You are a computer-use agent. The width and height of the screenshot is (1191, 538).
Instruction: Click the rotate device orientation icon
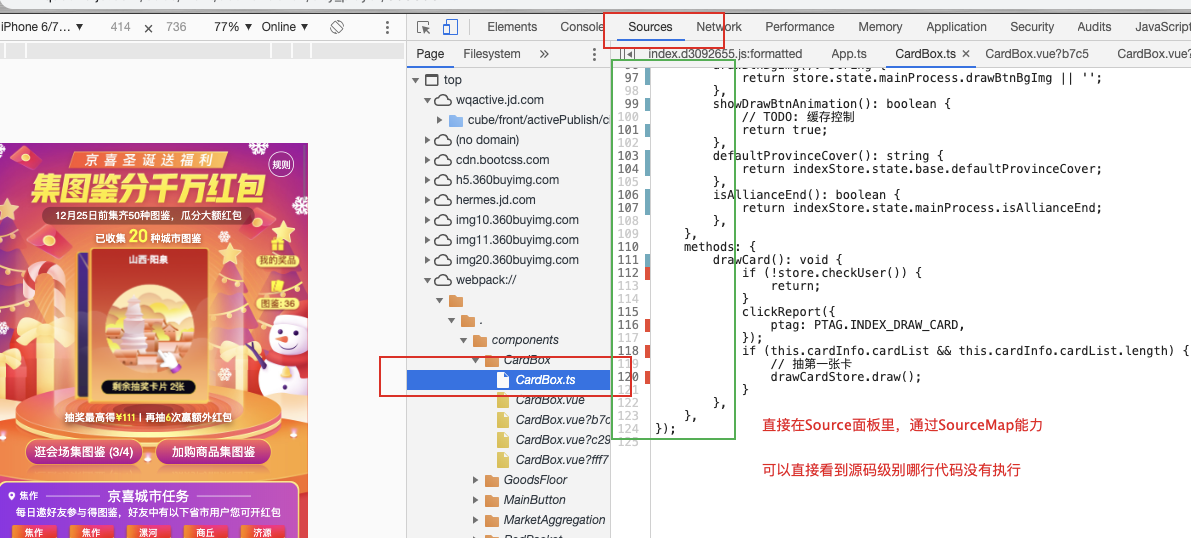(337, 27)
